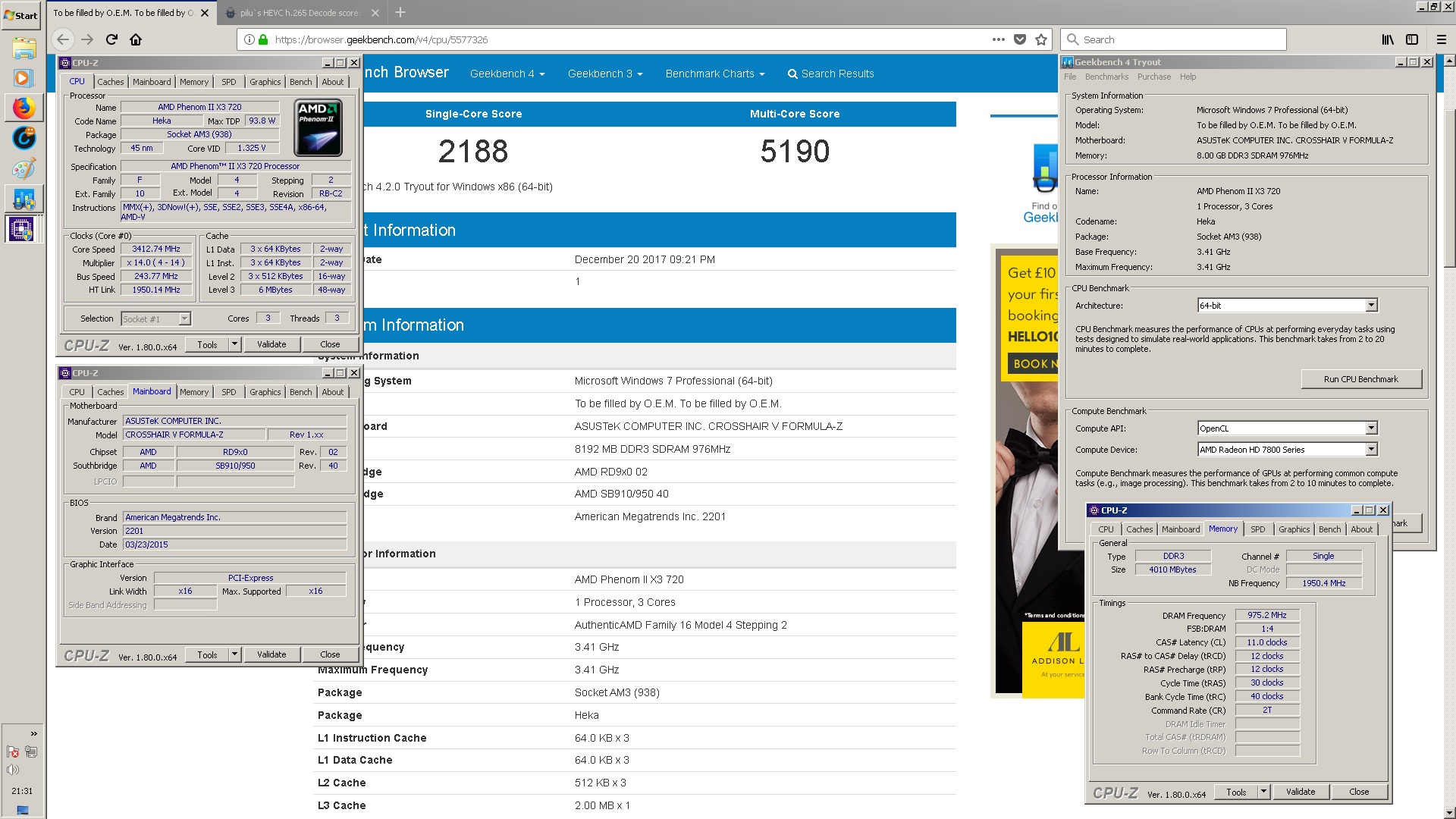Open Search Results link in Geekbench Browser
1456x819 pixels.
coord(830,74)
